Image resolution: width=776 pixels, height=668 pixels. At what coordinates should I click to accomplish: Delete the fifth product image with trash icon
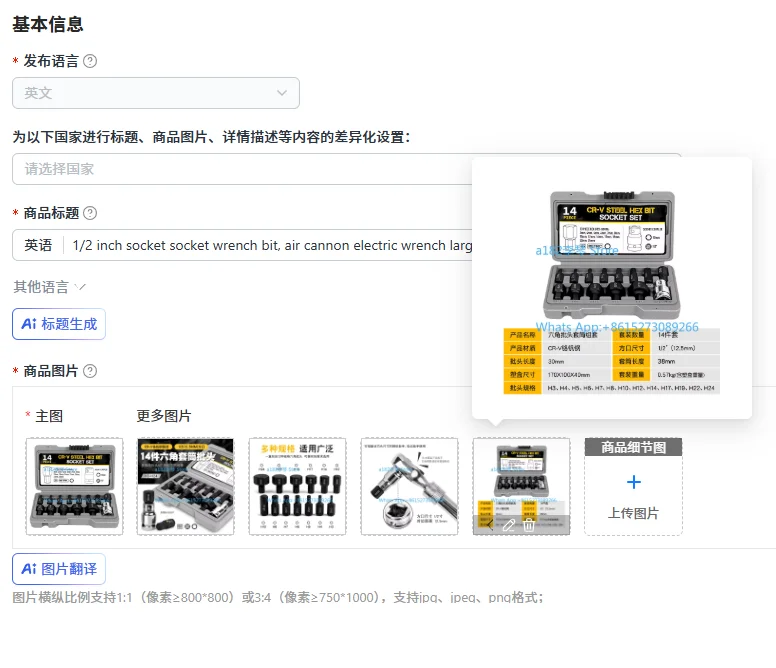tap(529, 525)
